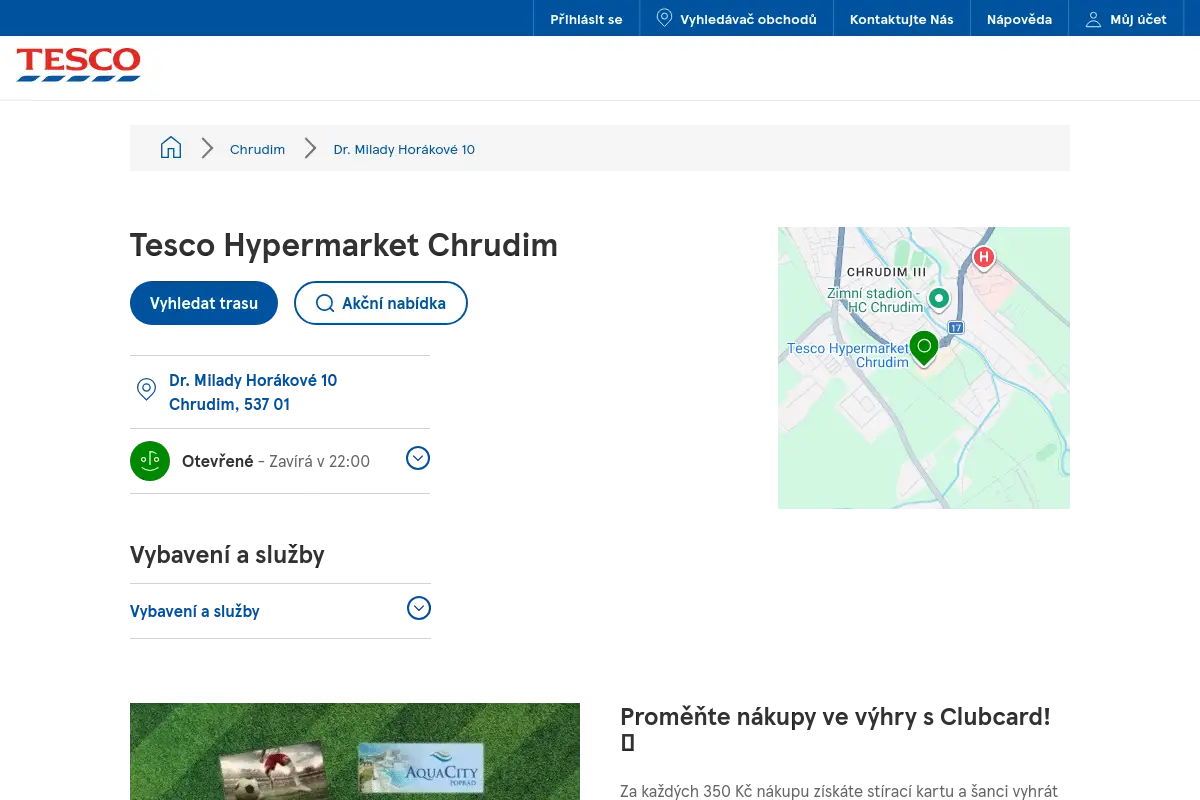Open Přihlásit se menu item
This screenshot has width=1200, height=800.
click(x=586, y=19)
